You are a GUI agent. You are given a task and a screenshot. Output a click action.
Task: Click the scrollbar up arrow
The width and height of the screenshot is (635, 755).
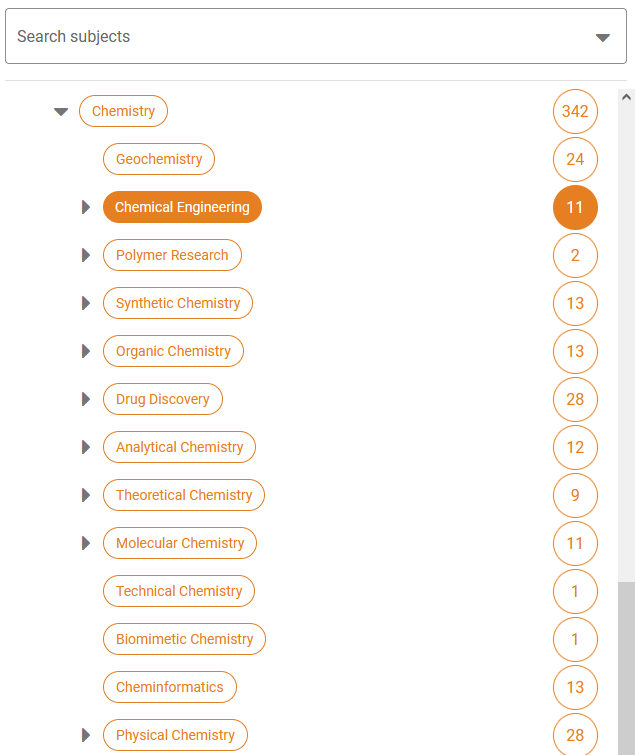tap(626, 97)
